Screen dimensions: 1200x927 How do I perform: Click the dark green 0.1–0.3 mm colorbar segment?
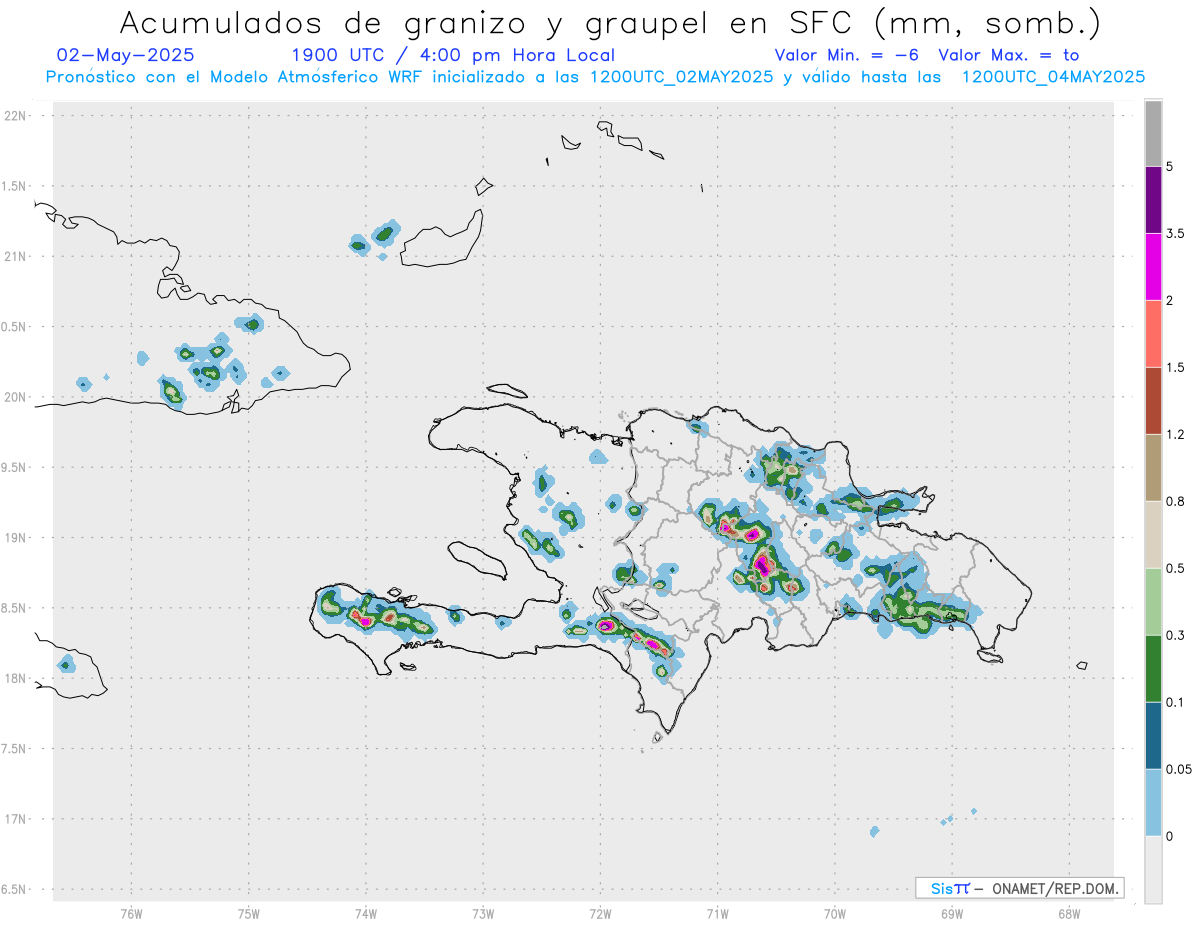coord(1153,669)
